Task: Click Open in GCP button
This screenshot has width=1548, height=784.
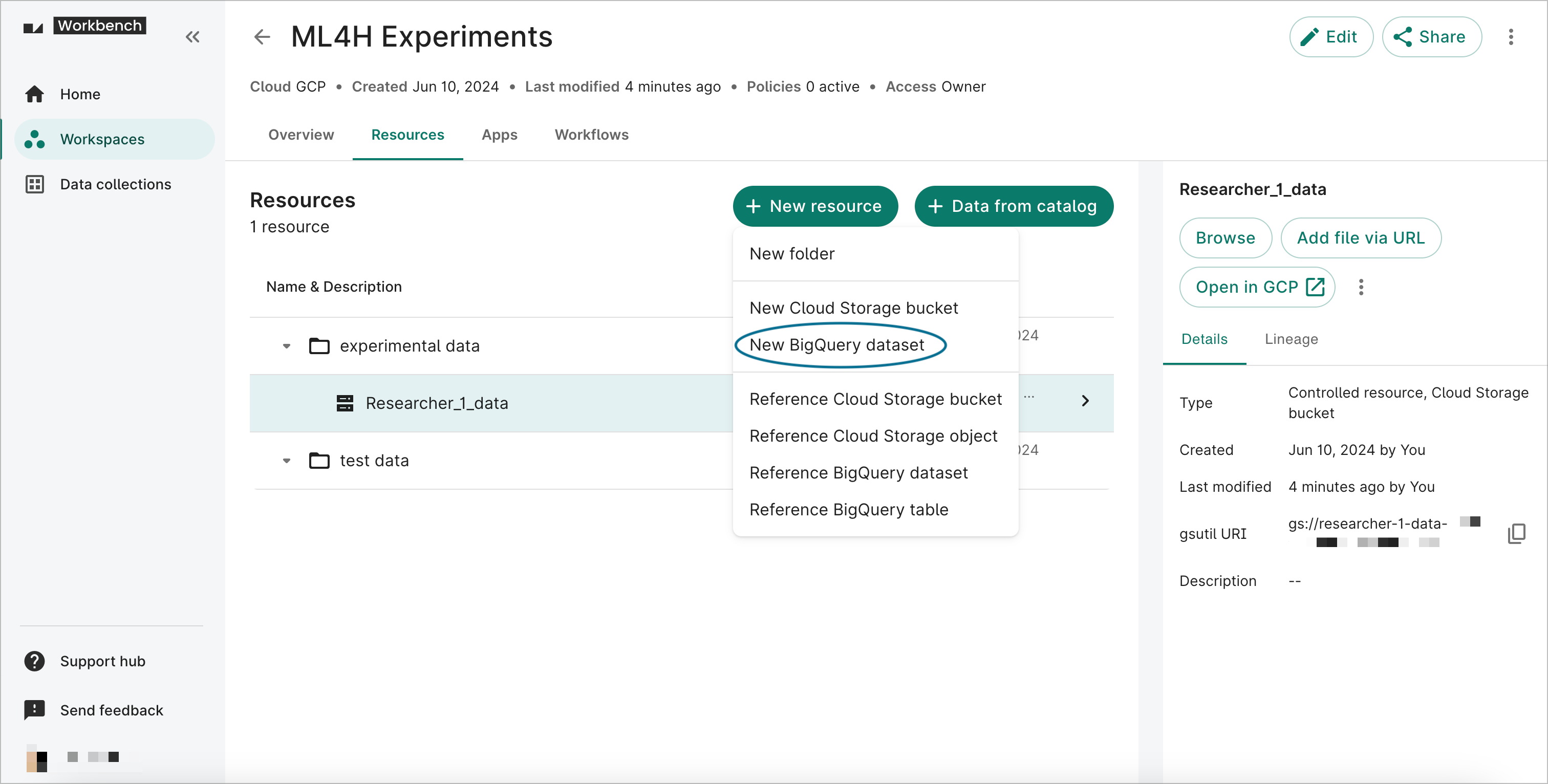Action: (x=1257, y=287)
